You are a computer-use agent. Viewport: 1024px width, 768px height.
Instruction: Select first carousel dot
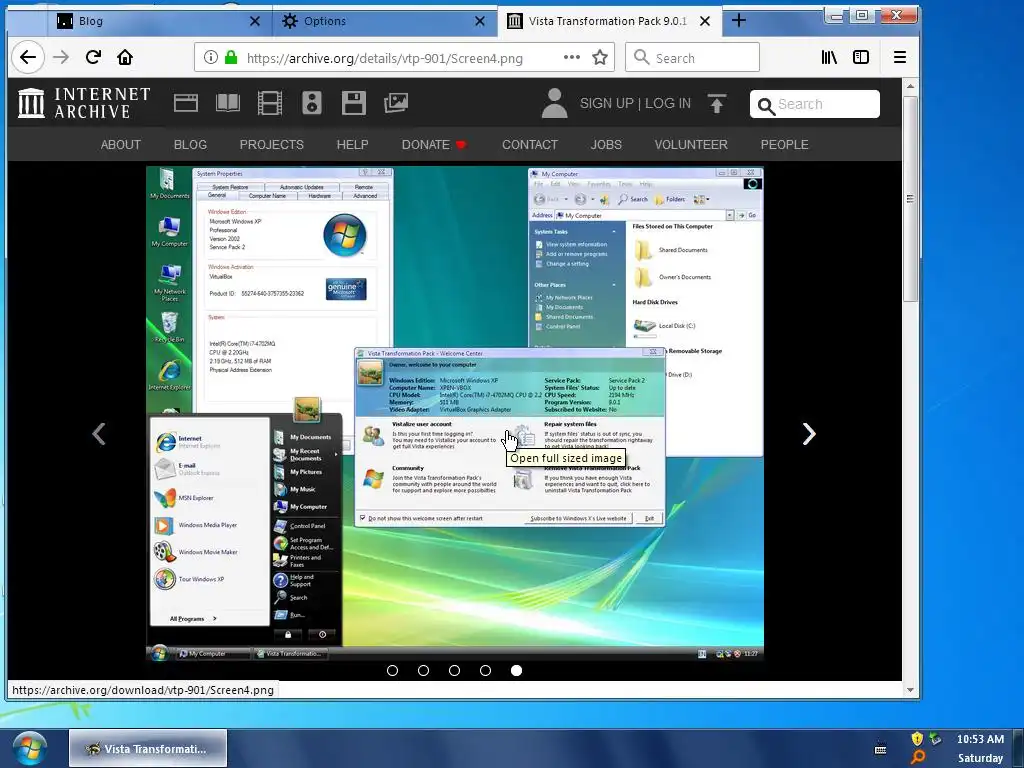(392, 670)
